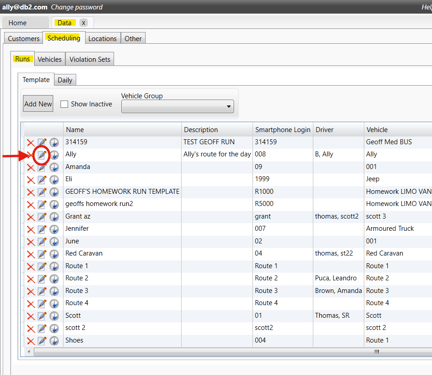The height and width of the screenshot is (375, 432).
Task: Delete the Red Caravan run
Action: (x=30, y=254)
